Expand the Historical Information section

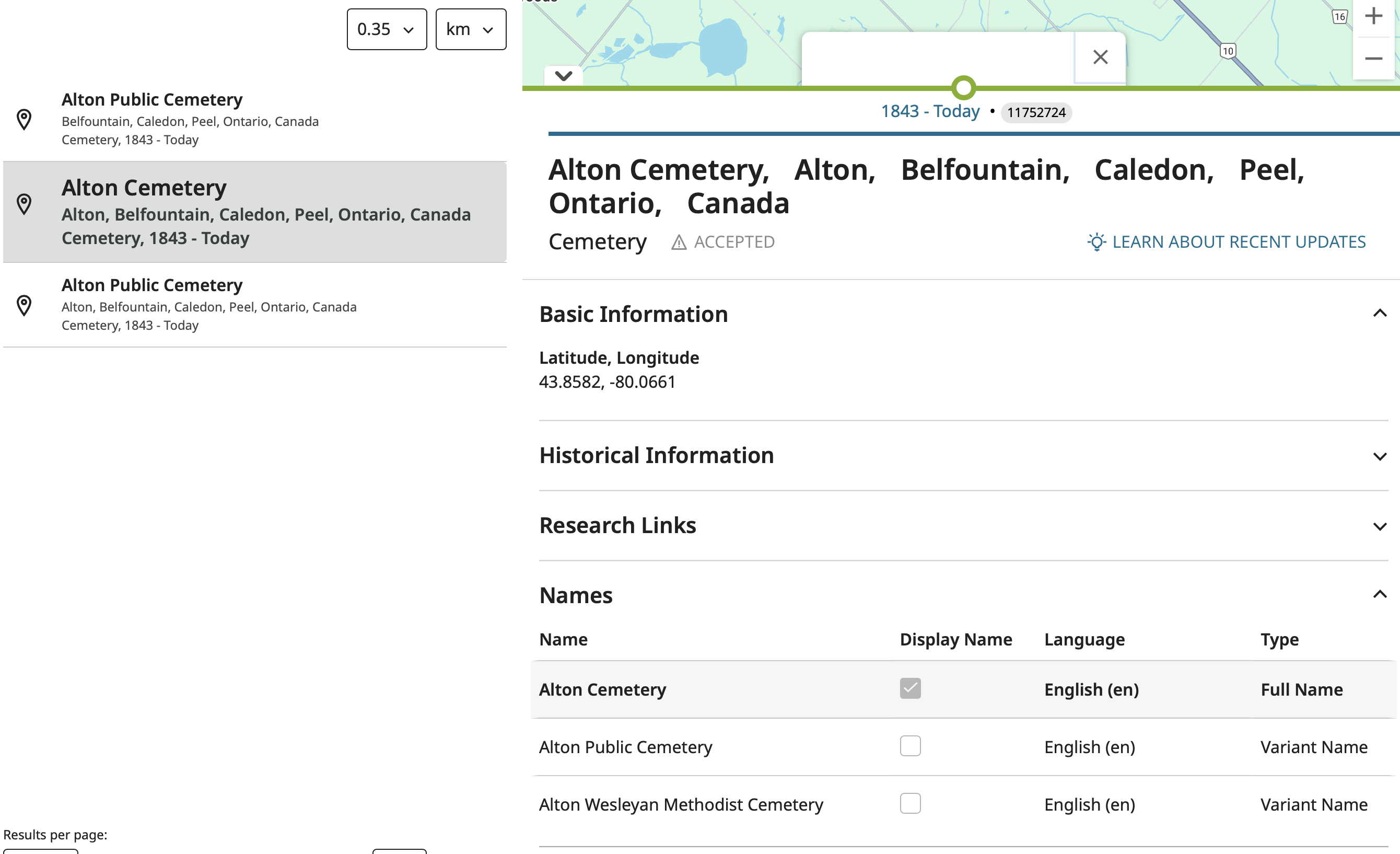(1379, 457)
